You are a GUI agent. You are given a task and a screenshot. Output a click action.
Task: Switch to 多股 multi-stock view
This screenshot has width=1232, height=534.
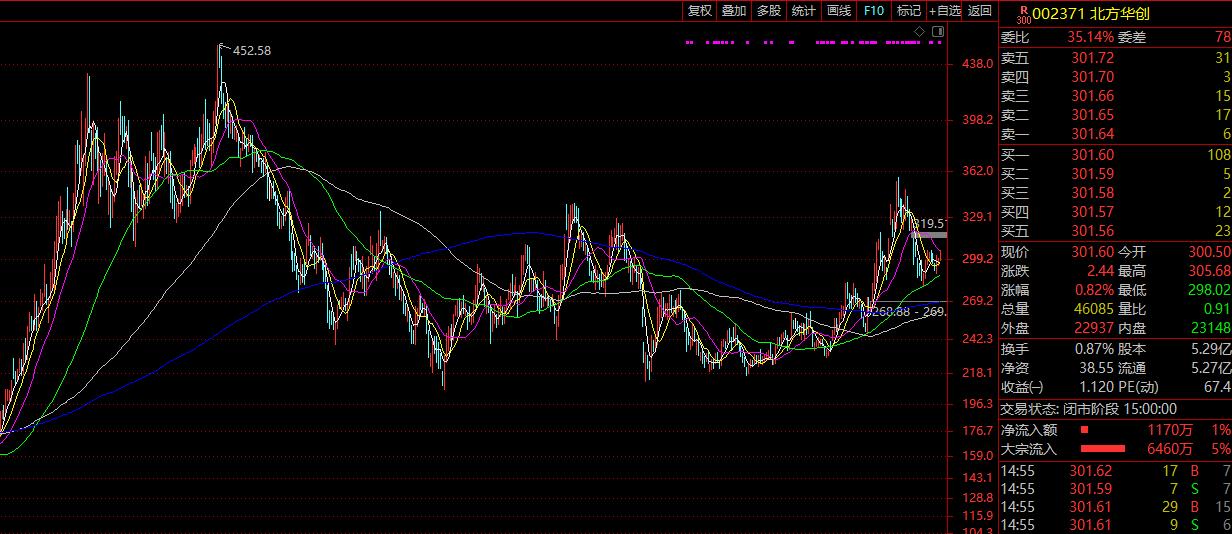pyautogui.click(x=768, y=11)
